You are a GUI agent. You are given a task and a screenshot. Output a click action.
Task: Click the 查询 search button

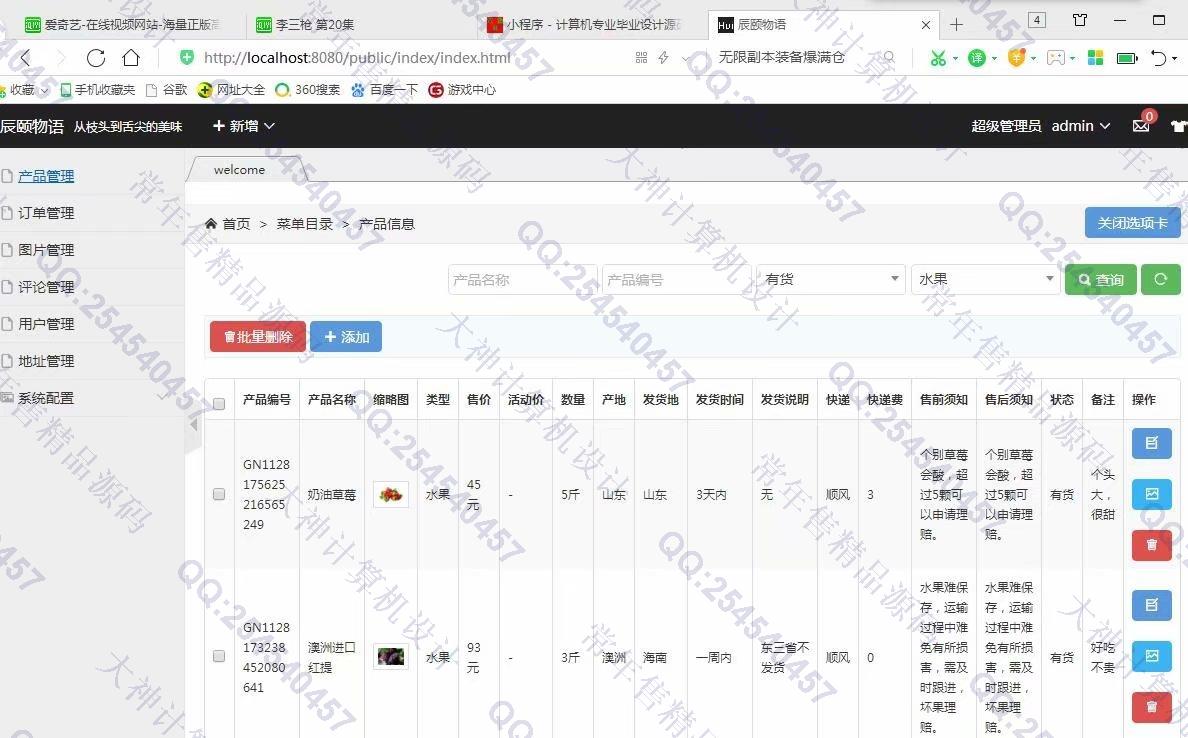[x=1101, y=280]
